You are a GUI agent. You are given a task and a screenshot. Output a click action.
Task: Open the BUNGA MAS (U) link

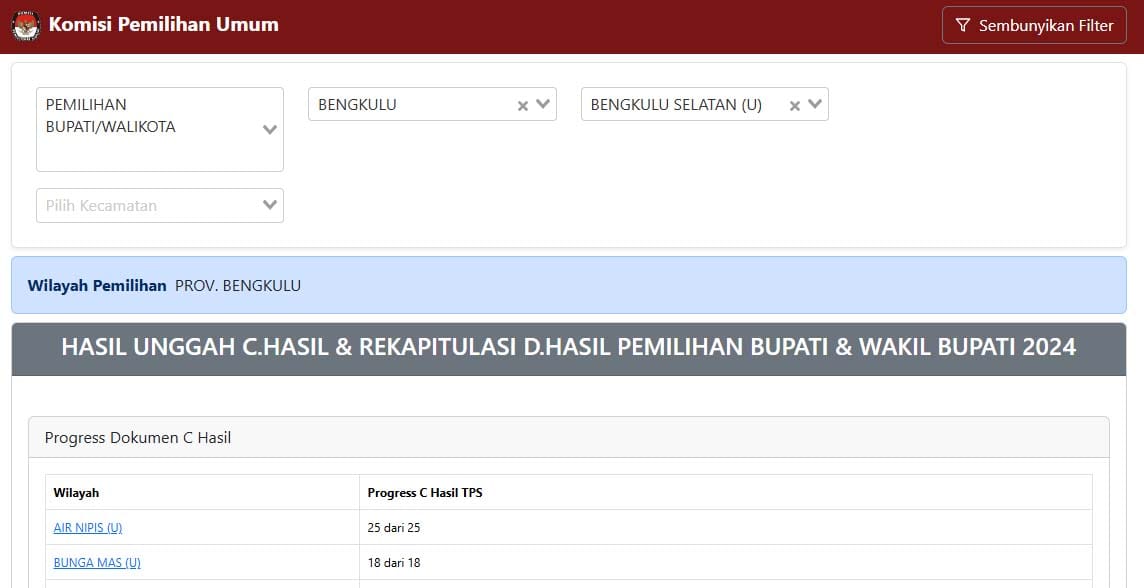point(96,562)
